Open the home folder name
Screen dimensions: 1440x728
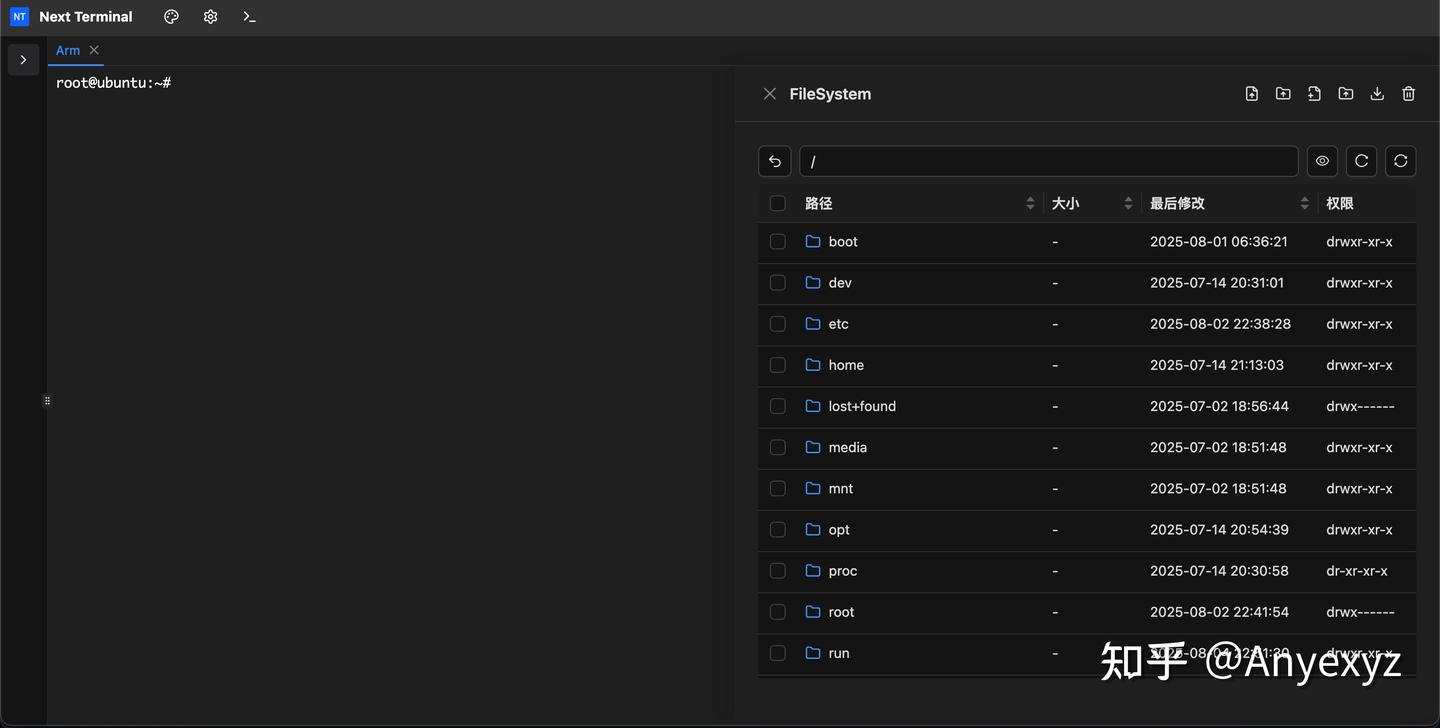(846, 365)
